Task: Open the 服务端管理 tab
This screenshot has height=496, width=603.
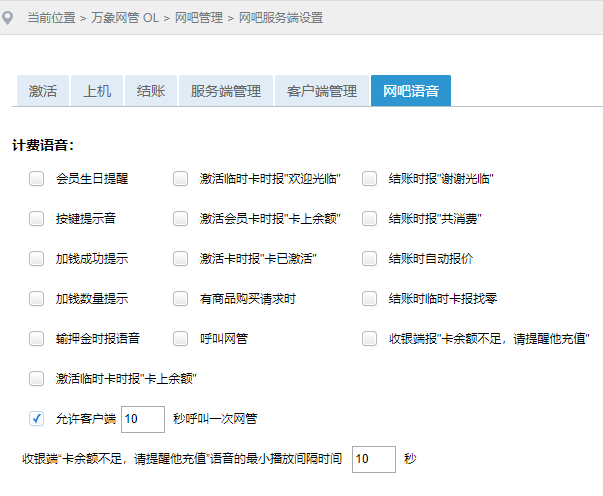Action: click(226, 91)
